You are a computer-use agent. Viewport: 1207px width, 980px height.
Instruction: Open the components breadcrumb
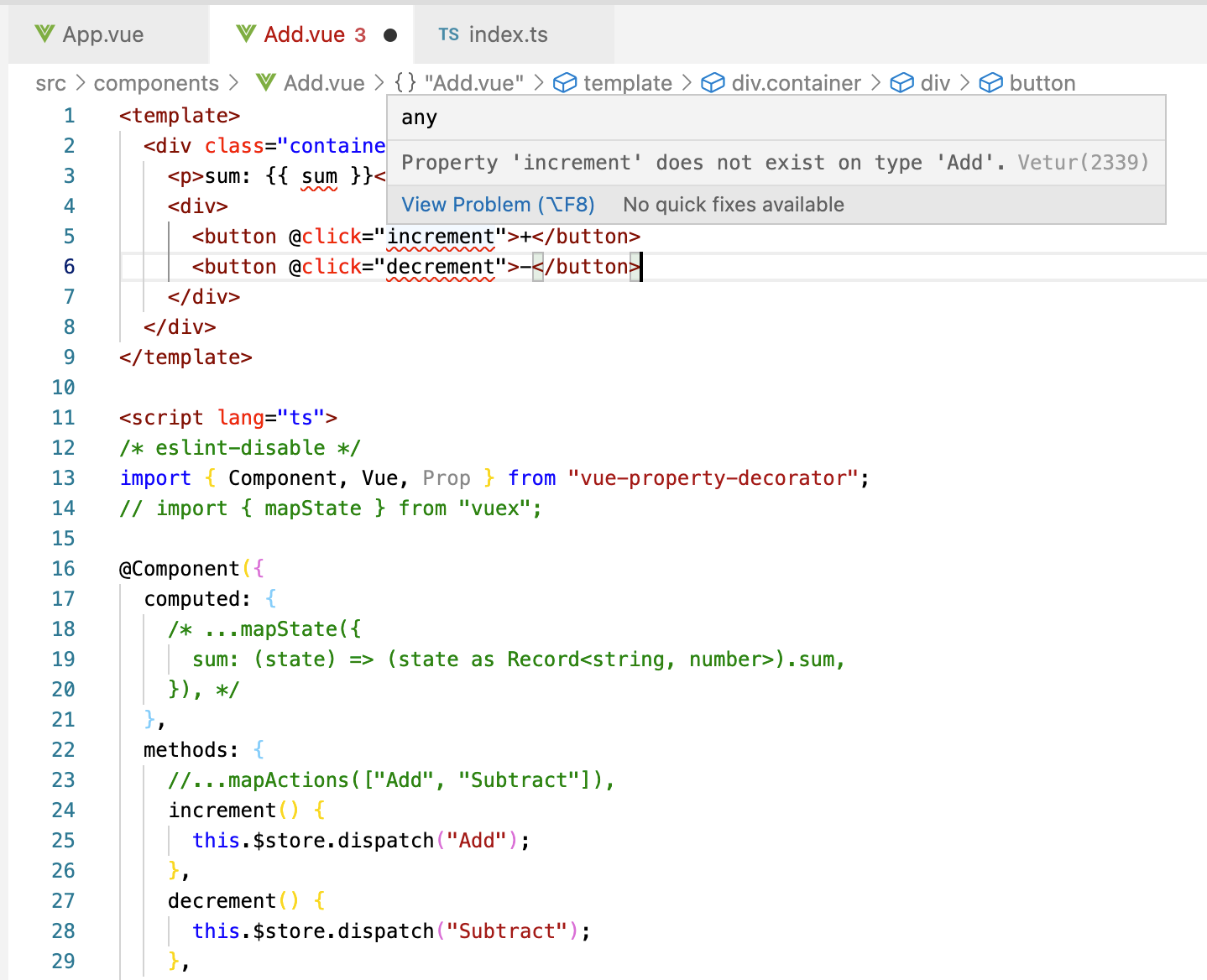coord(156,83)
